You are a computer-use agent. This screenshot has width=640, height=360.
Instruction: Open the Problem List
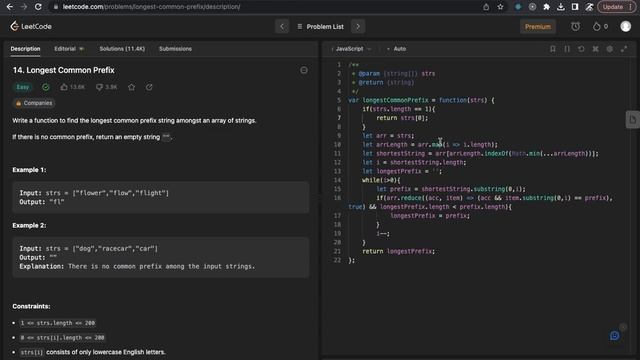click(321, 27)
